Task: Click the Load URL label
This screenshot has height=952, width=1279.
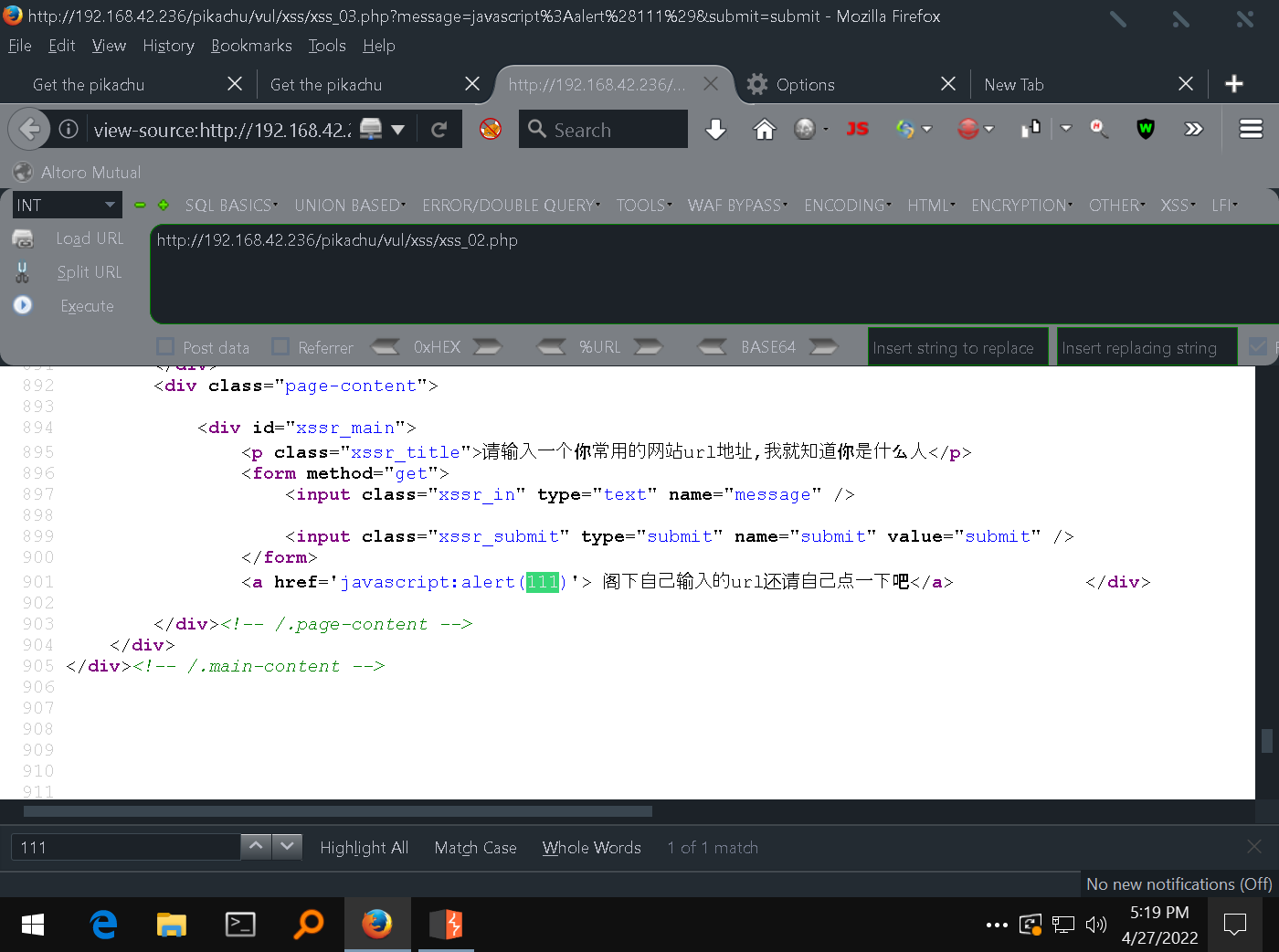Action: pyautogui.click(x=90, y=238)
